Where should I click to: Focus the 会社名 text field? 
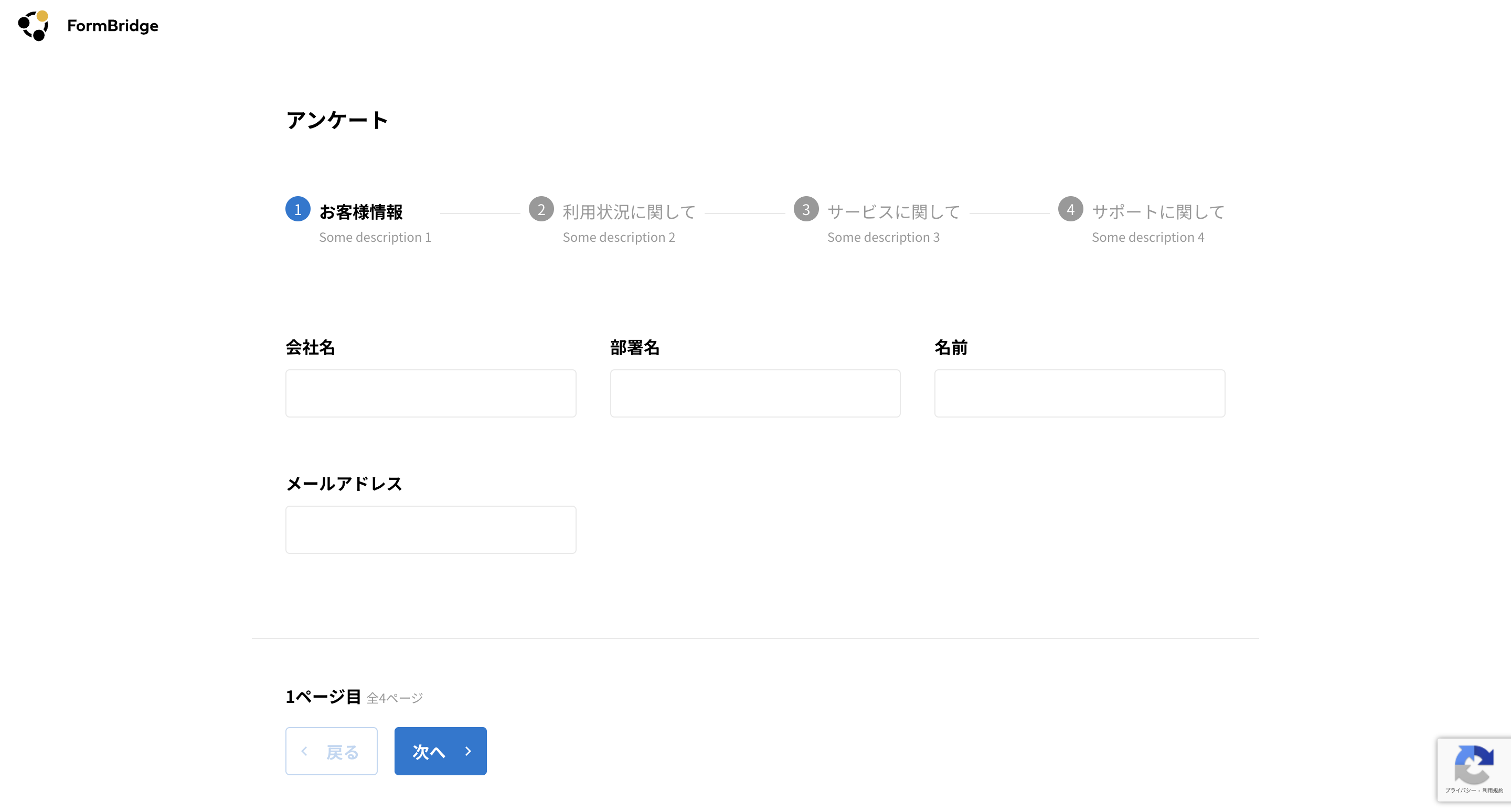(431, 393)
